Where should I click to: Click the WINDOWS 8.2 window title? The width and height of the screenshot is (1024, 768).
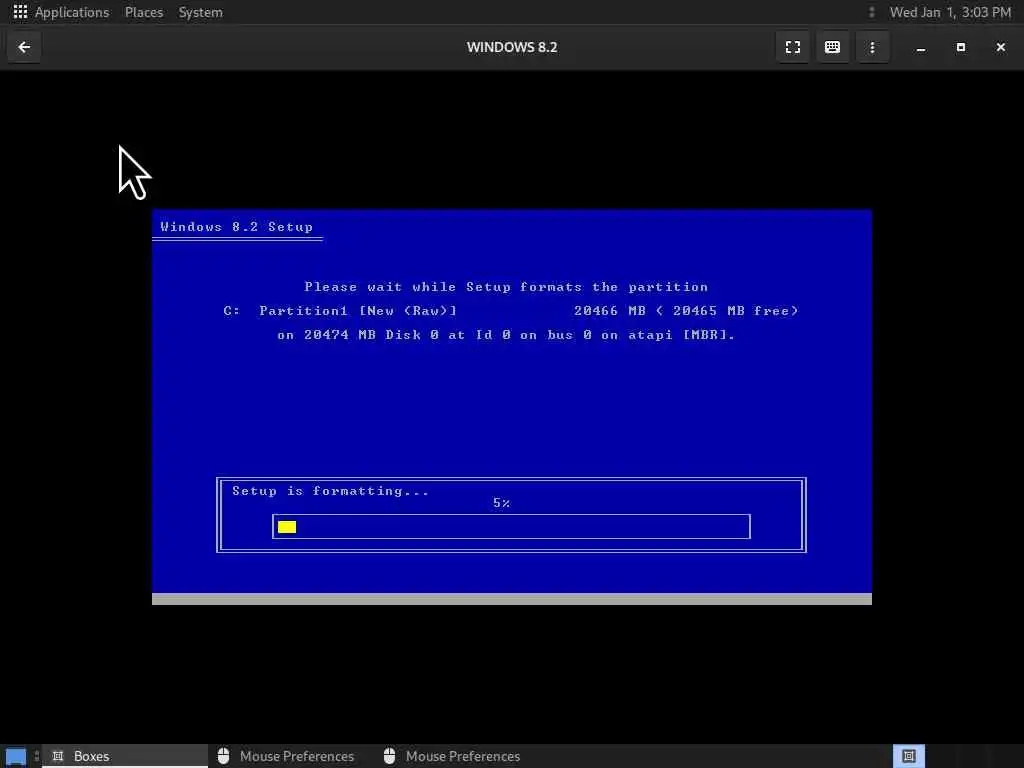tap(512, 47)
